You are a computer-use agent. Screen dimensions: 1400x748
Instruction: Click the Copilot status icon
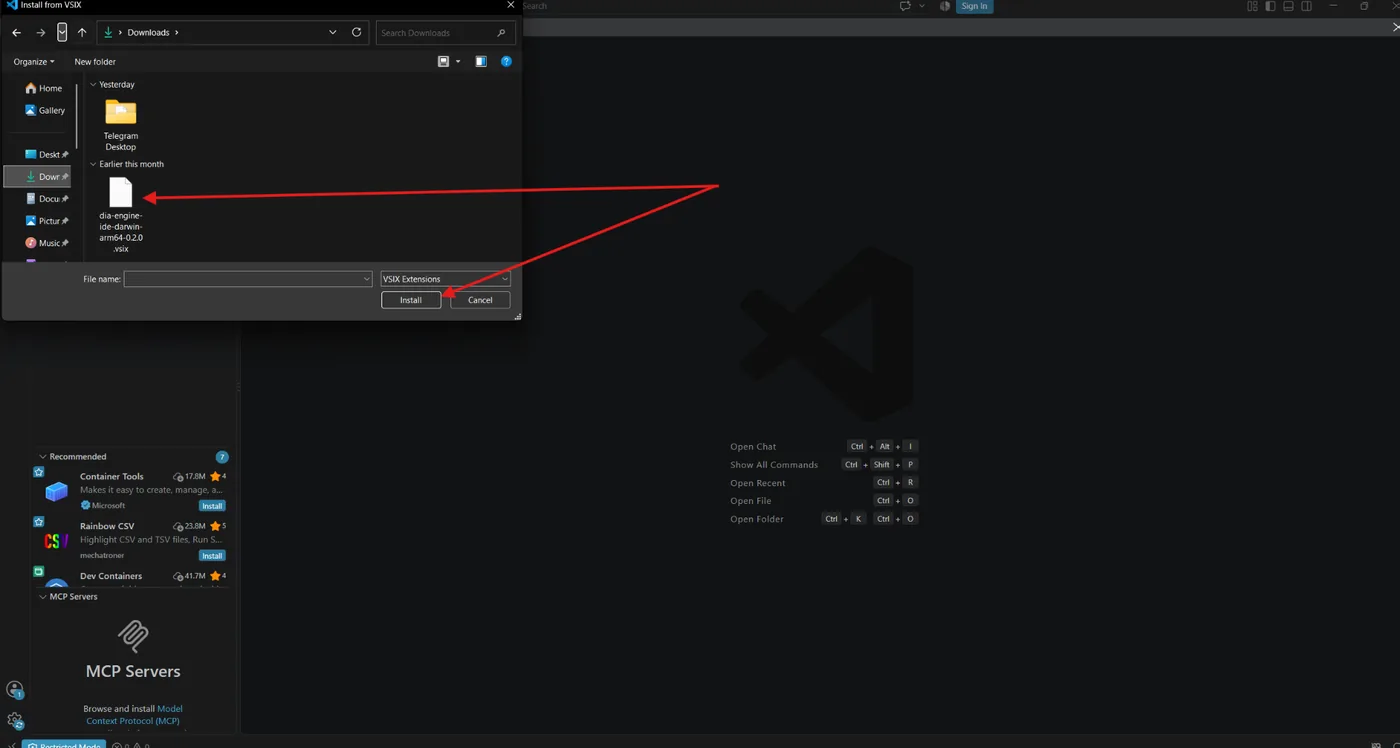(x=945, y=6)
